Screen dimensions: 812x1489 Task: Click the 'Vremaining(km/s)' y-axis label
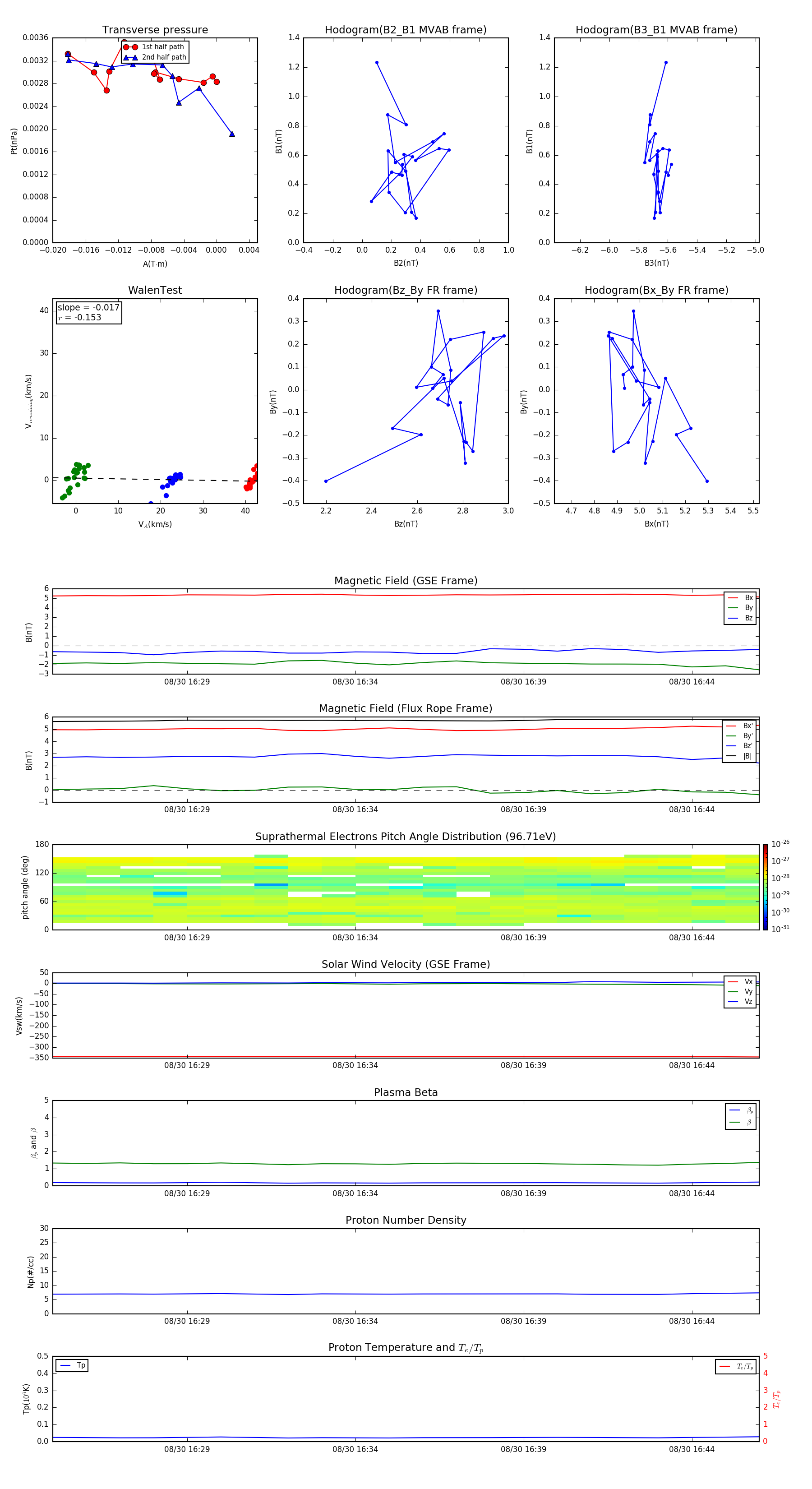[28, 401]
